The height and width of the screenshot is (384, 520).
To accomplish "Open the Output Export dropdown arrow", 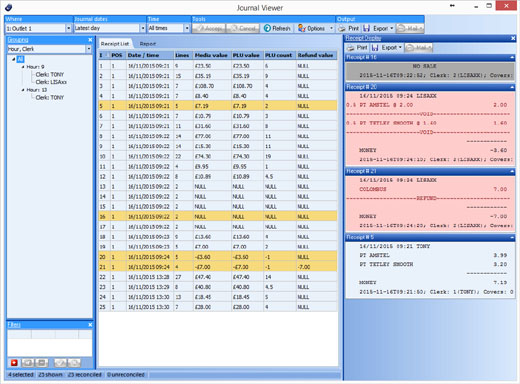I will [x=392, y=28].
